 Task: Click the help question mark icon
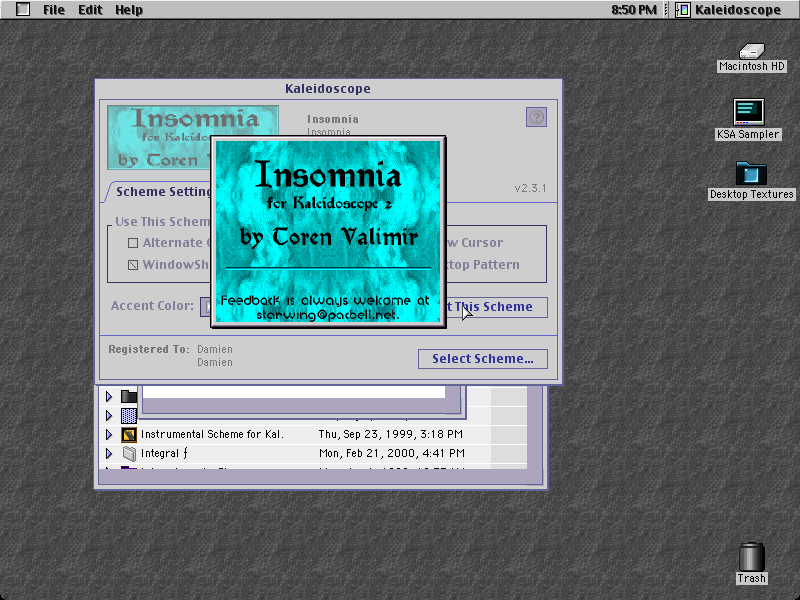536,117
